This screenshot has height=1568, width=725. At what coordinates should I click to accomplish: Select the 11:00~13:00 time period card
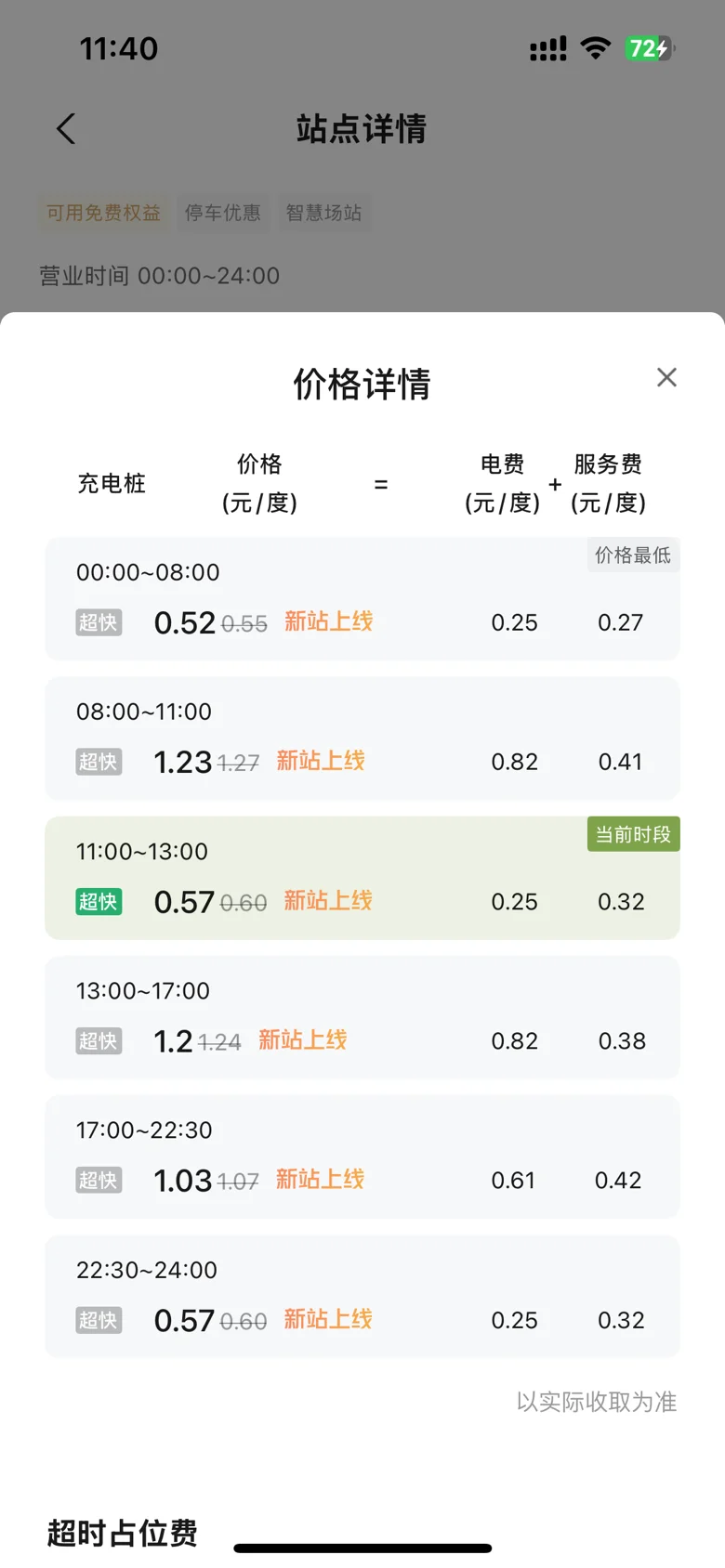coord(362,877)
